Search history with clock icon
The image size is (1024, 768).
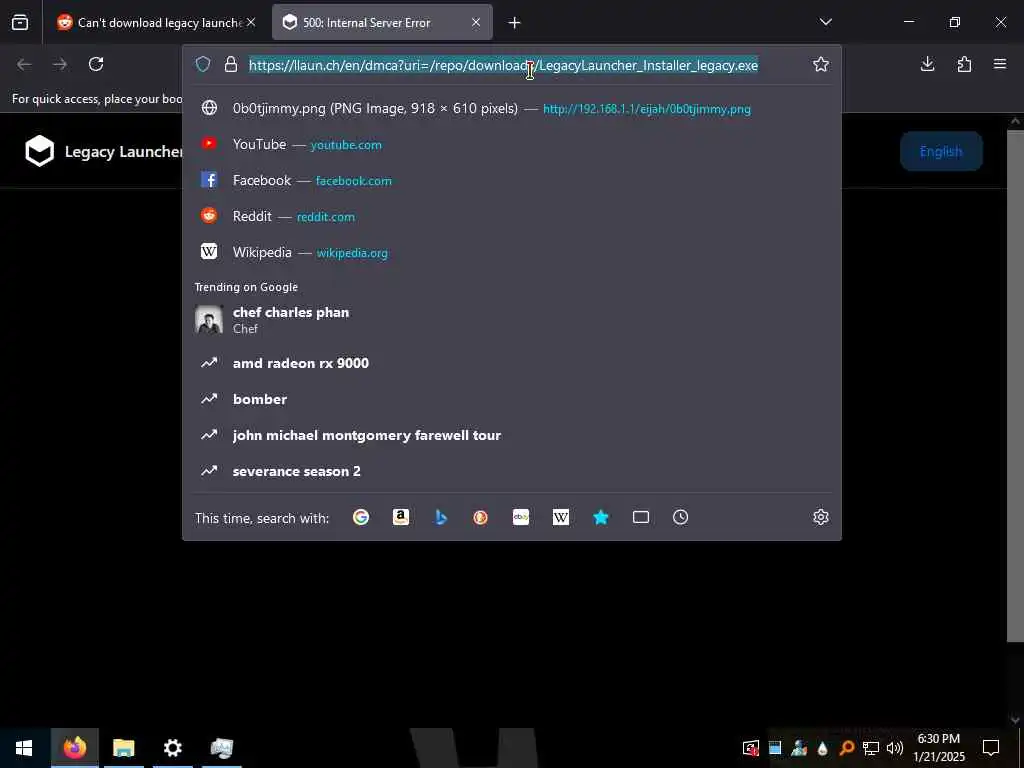pyautogui.click(x=680, y=517)
